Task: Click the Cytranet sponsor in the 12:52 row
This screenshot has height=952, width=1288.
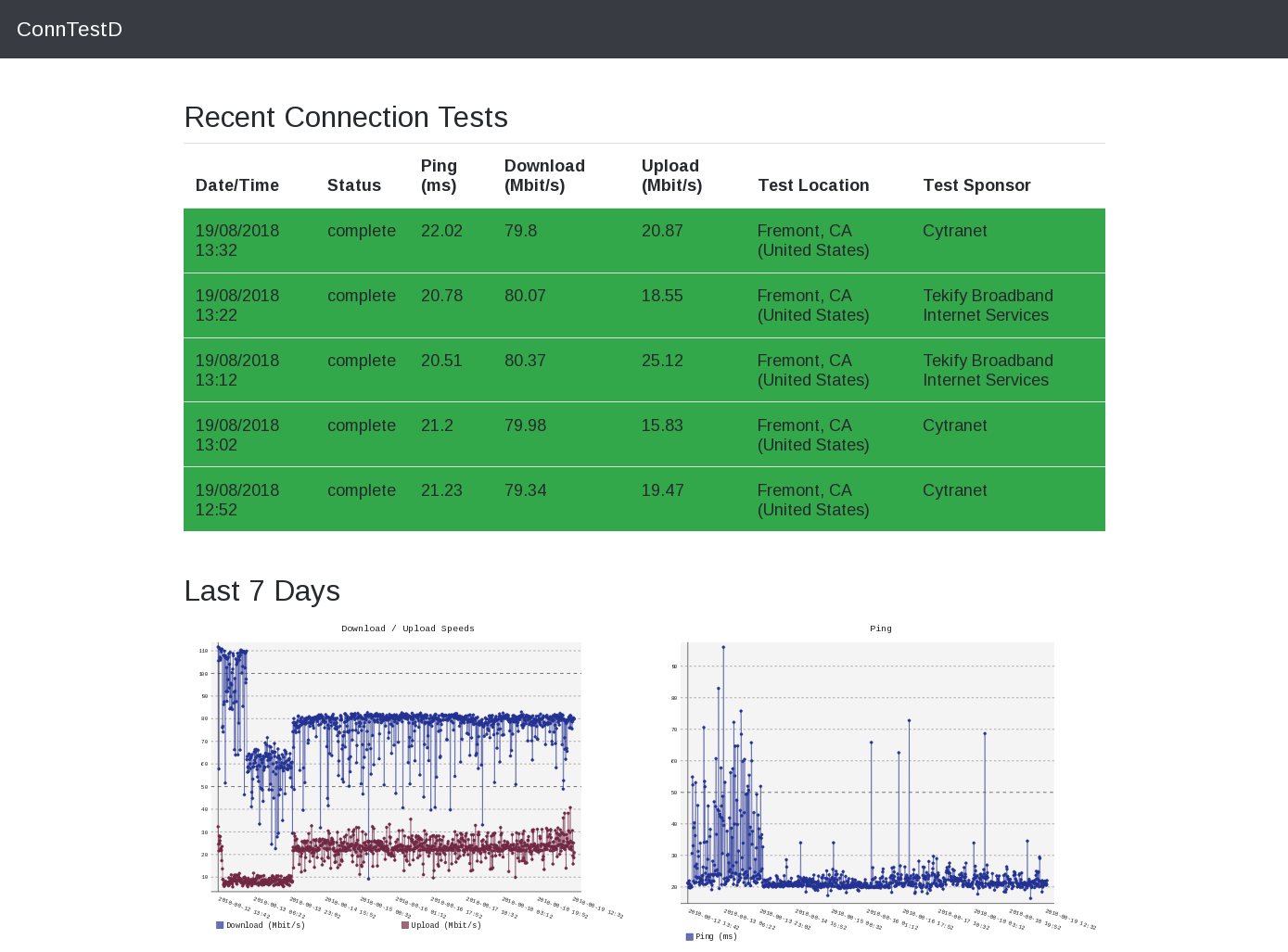Action: pyautogui.click(x=955, y=490)
